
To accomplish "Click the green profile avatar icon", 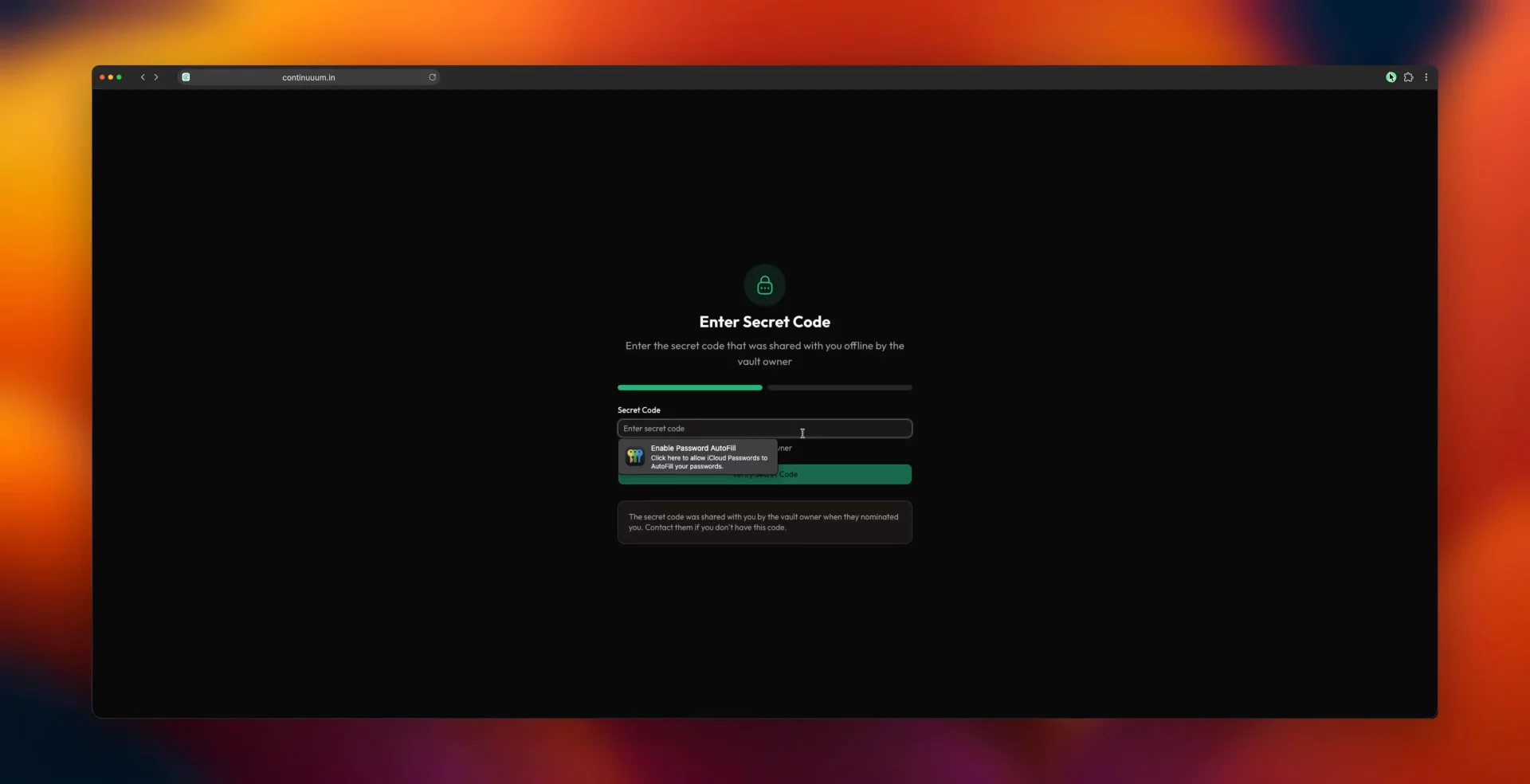I will pos(1390,77).
